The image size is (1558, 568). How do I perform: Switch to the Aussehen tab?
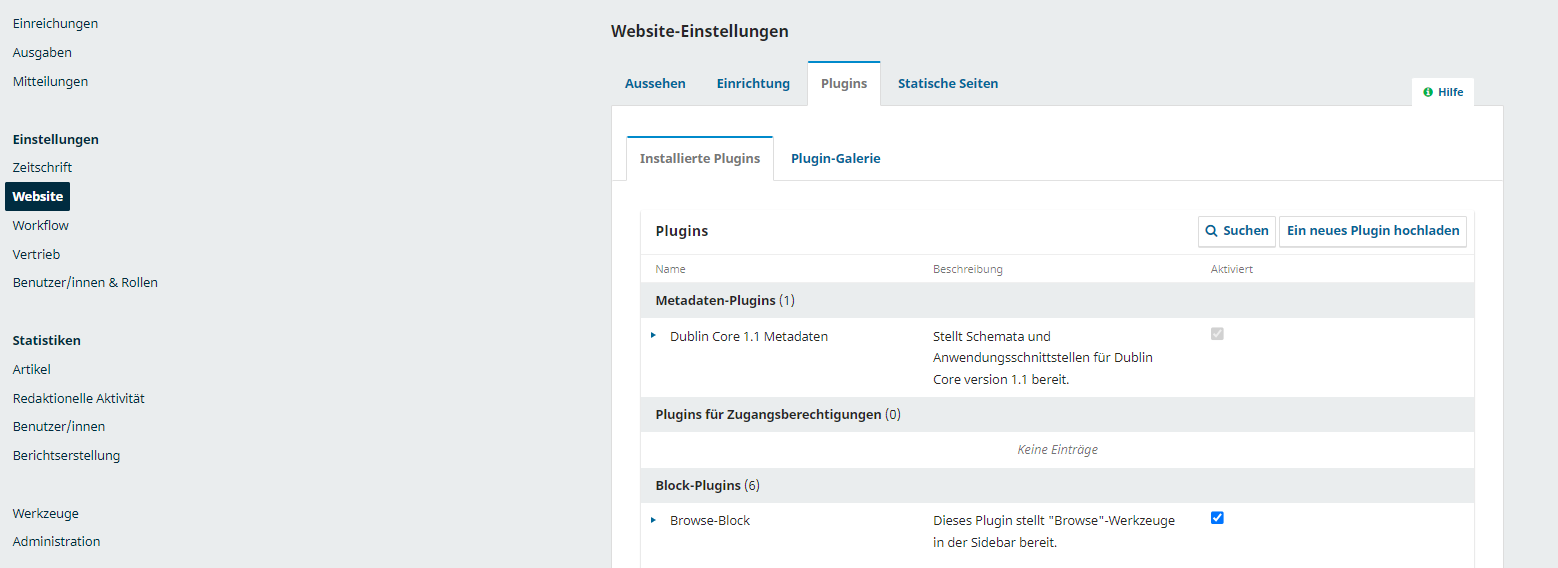pyautogui.click(x=655, y=84)
